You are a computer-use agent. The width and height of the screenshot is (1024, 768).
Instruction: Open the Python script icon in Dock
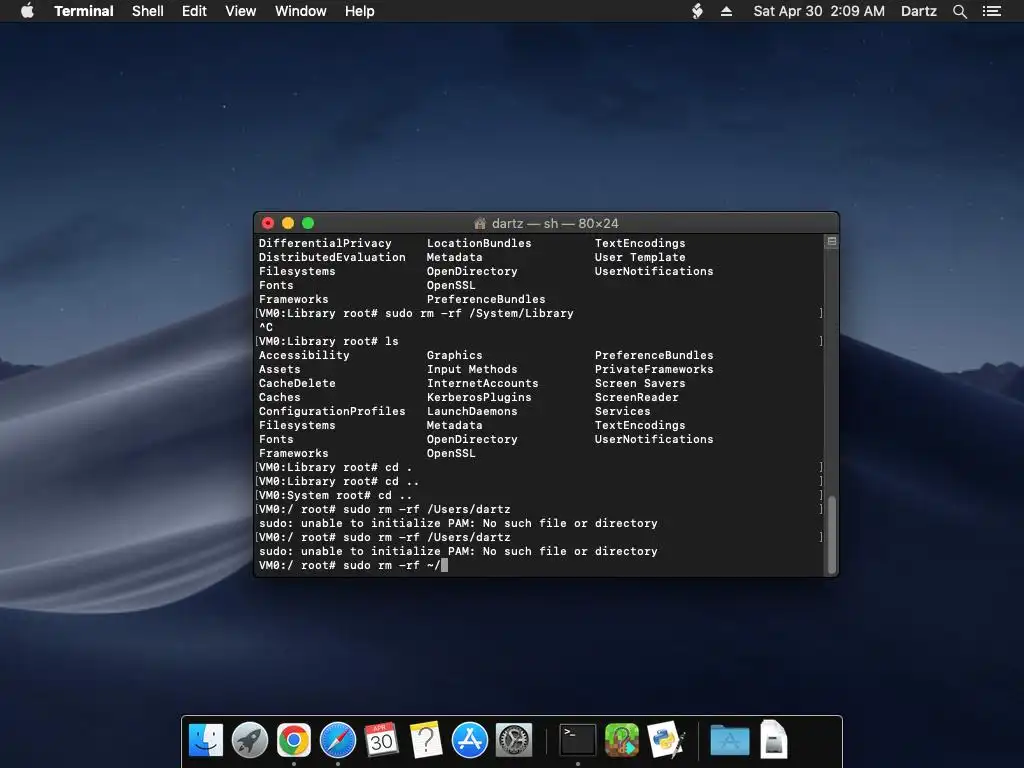(665, 740)
